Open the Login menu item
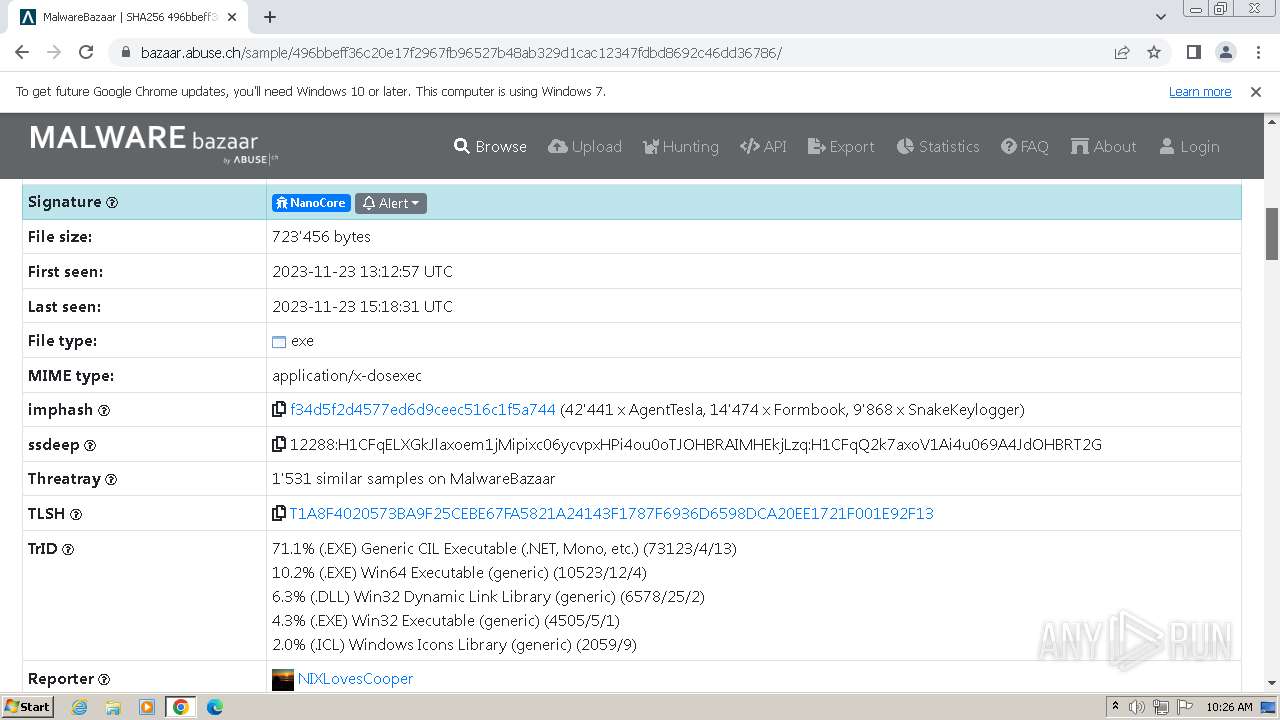Viewport: 1280px width, 720px height. 1189,146
